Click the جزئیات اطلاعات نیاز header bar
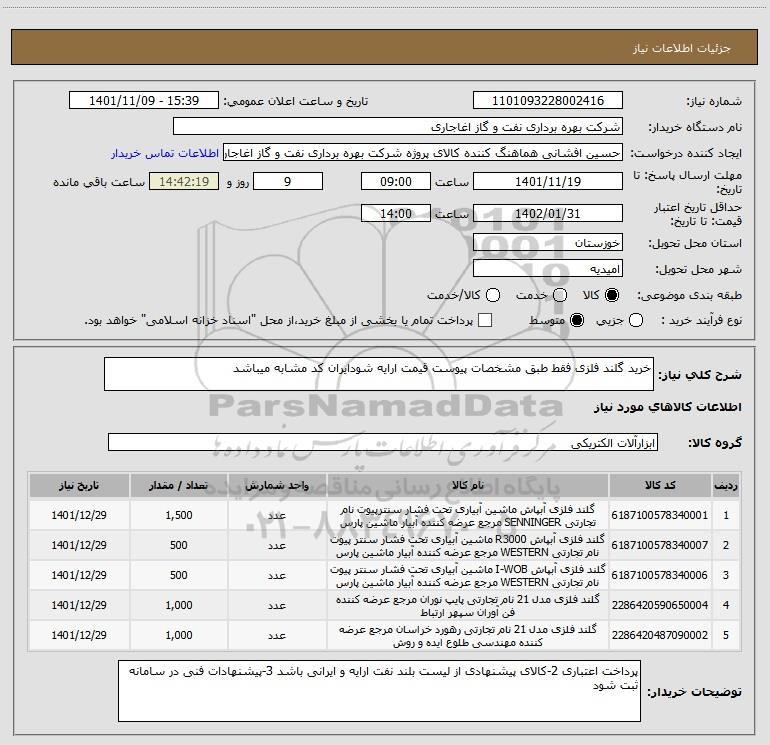770x745 pixels. [x=385, y=47]
